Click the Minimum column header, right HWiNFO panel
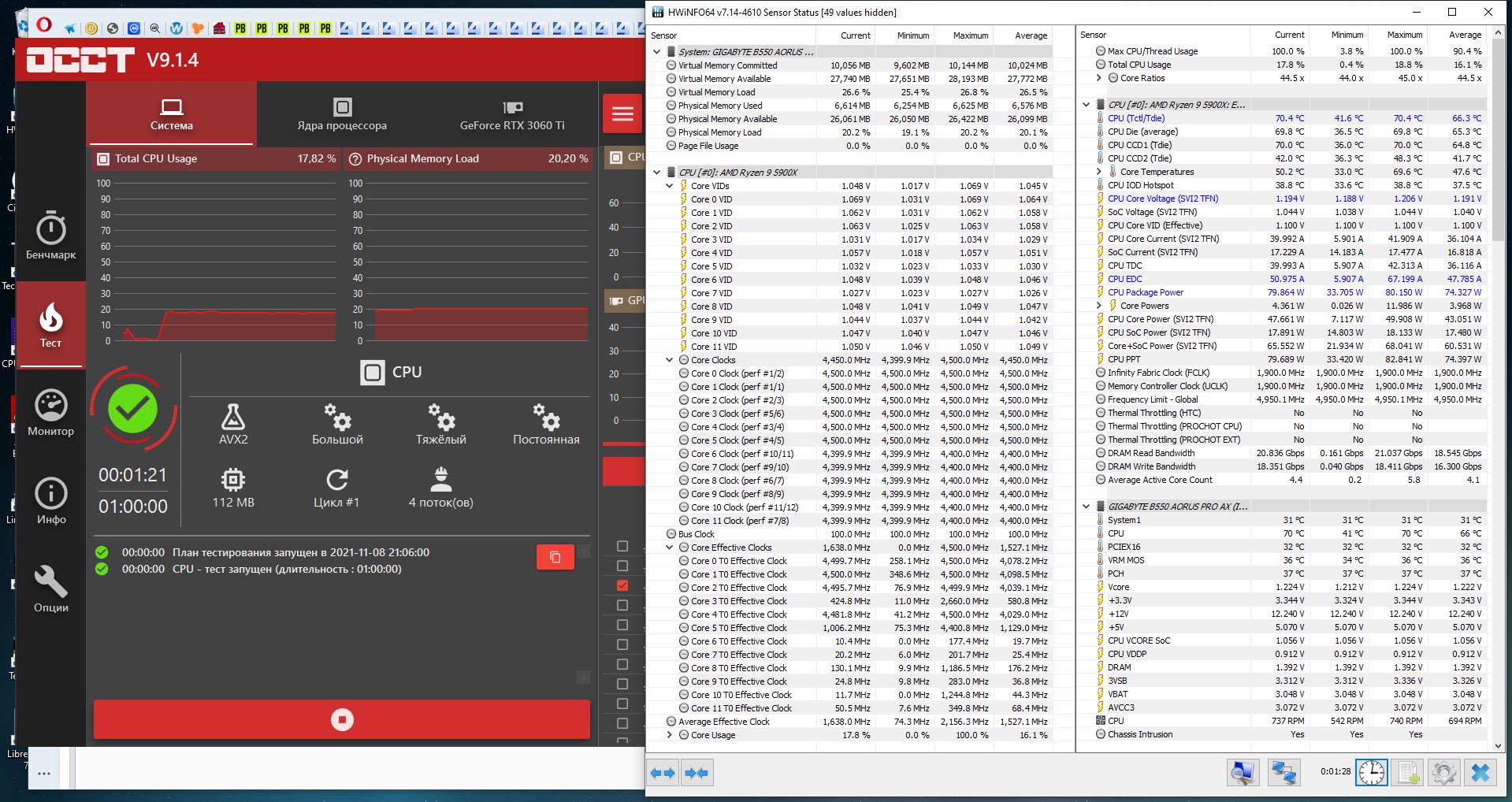This screenshot has height=802, width=1512. coord(1338,35)
